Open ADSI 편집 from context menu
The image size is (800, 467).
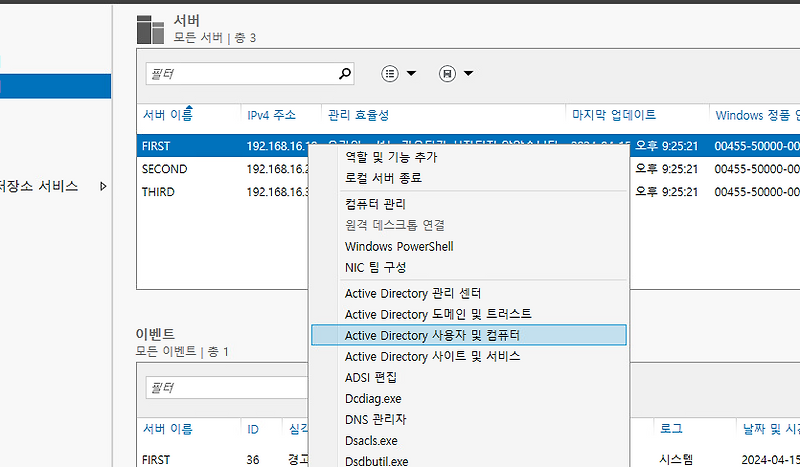click(x=371, y=378)
